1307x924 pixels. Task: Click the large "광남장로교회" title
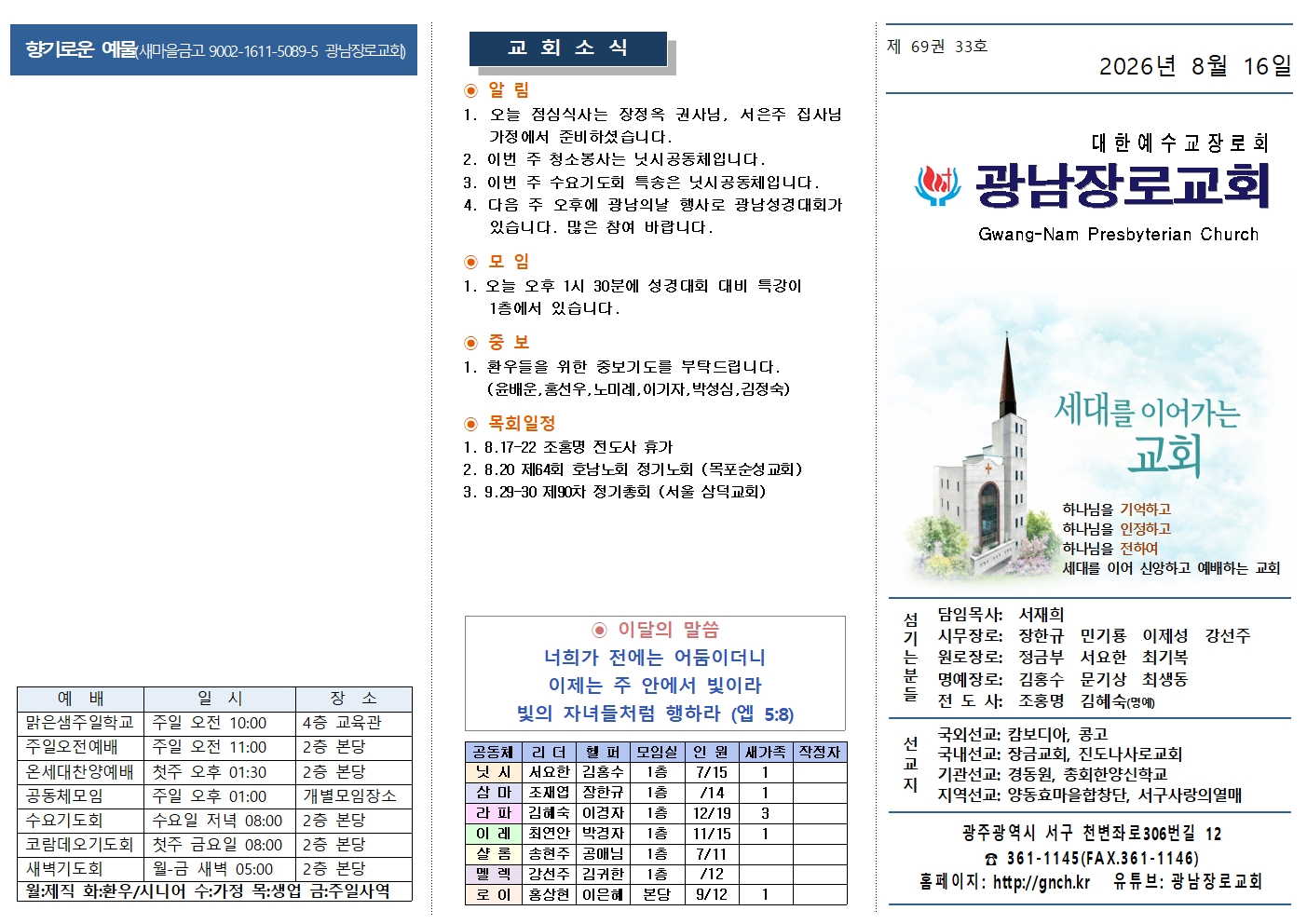click(1123, 185)
